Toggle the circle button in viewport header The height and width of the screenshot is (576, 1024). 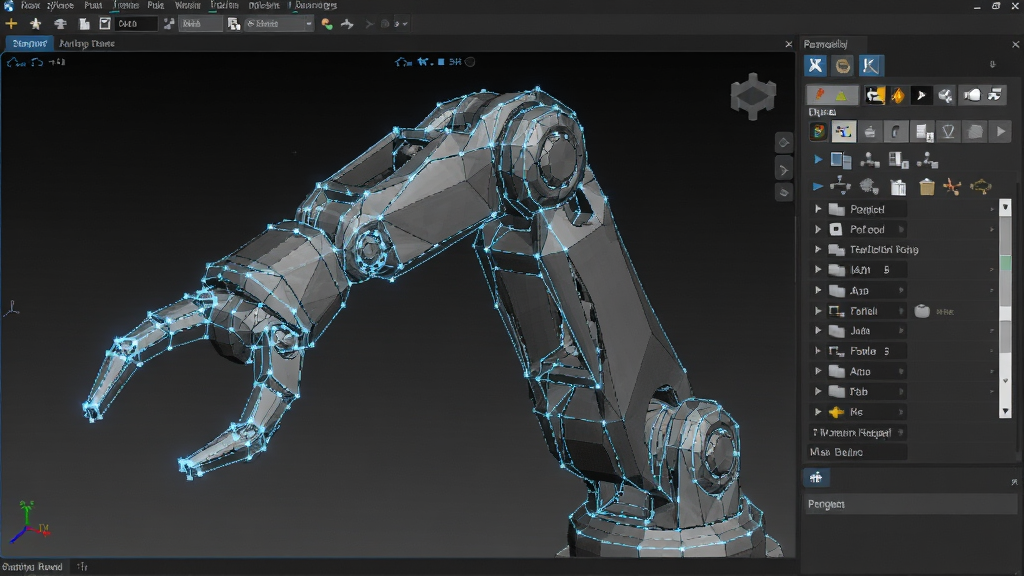coord(470,62)
